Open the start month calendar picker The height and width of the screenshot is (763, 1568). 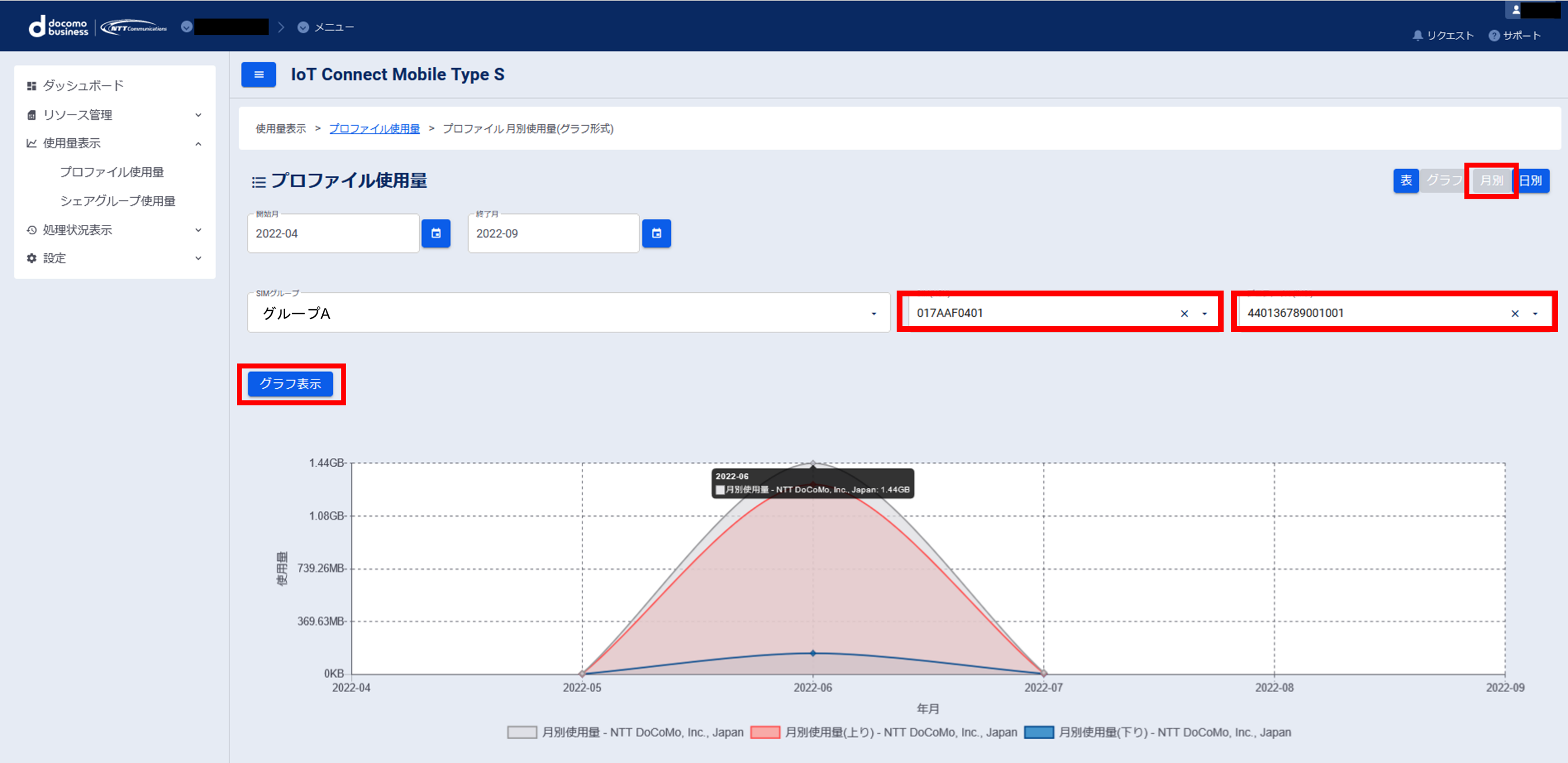click(x=436, y=233)
